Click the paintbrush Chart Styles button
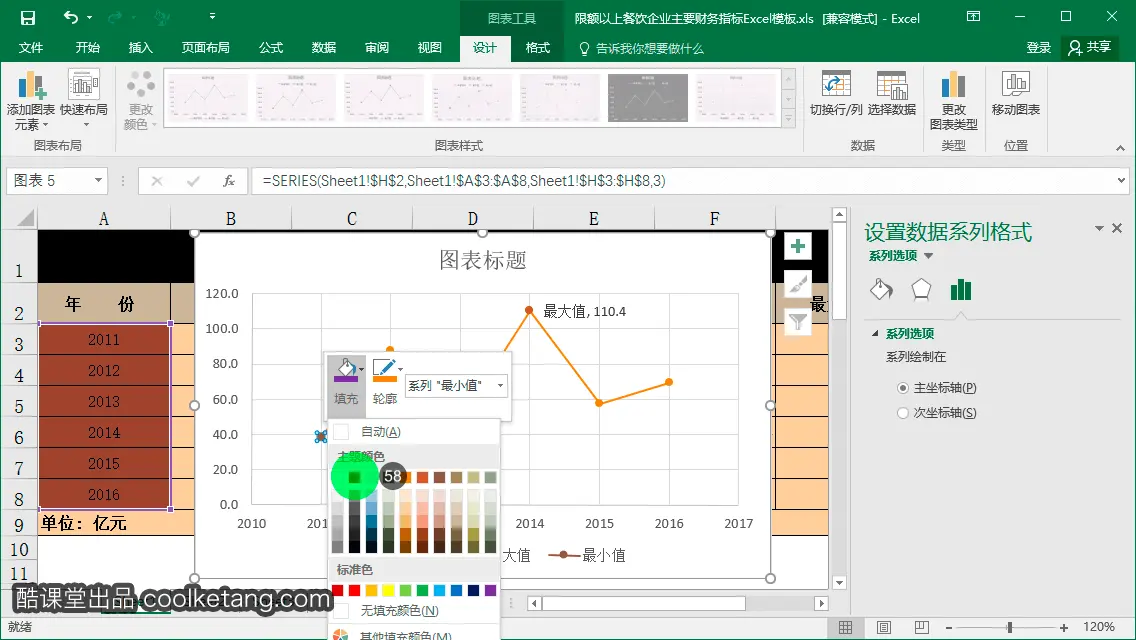 point(798,284)
